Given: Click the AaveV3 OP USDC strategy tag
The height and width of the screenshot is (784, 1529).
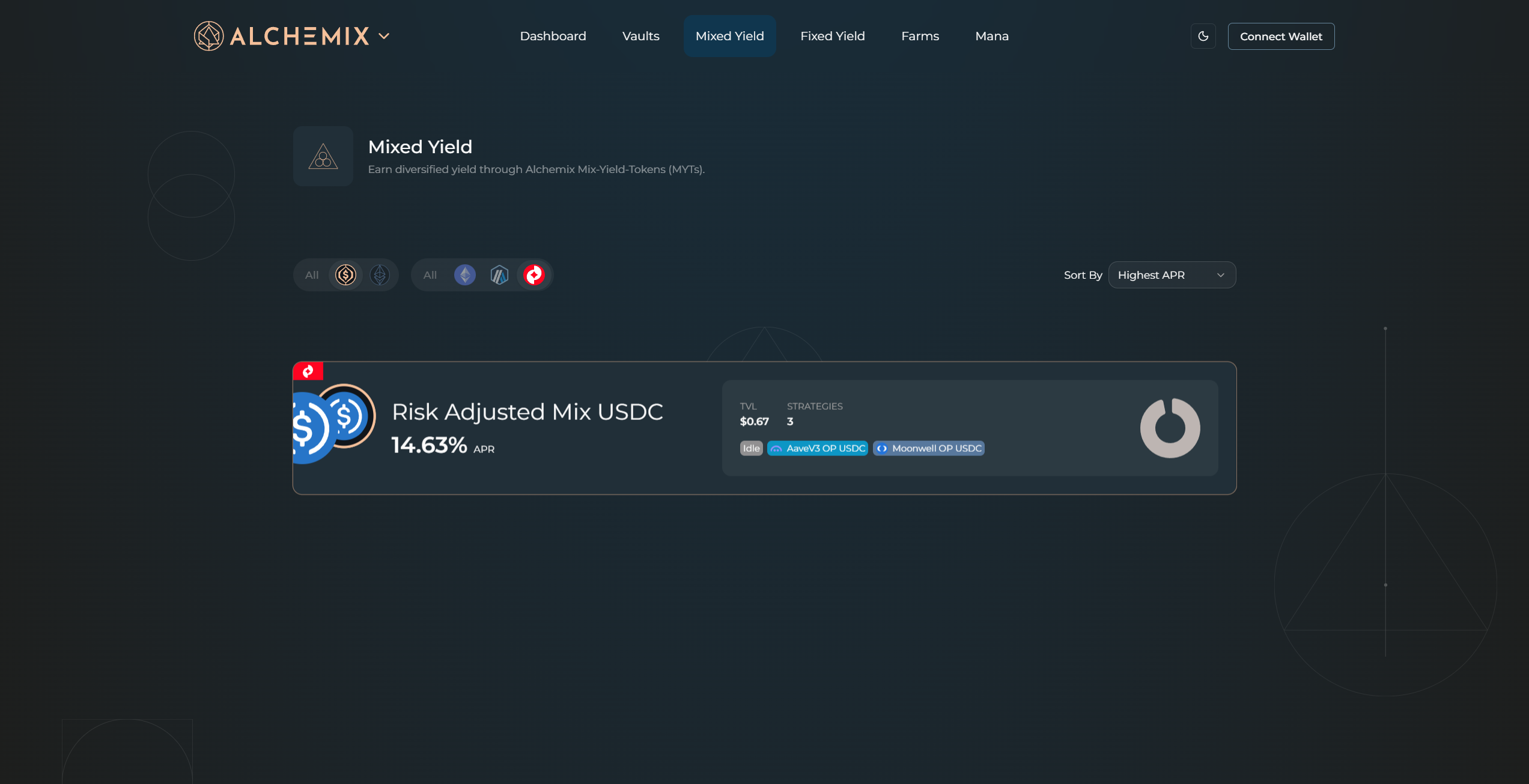Looking at the screenshot, I should [x=817, y=448].
